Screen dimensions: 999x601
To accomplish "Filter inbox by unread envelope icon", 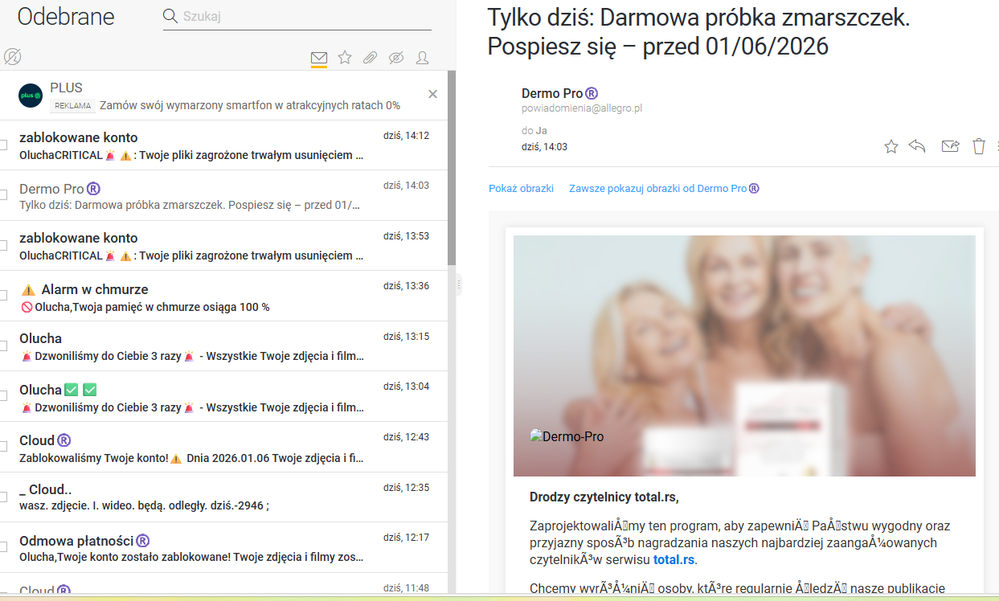I will [x=319, y=58].
